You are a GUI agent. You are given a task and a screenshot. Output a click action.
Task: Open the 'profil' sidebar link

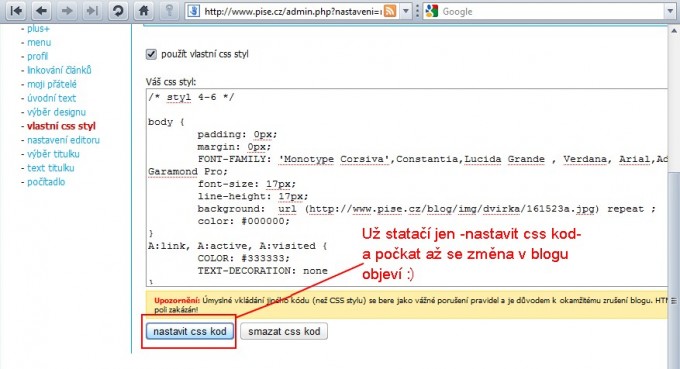click(x=37, y=56)
